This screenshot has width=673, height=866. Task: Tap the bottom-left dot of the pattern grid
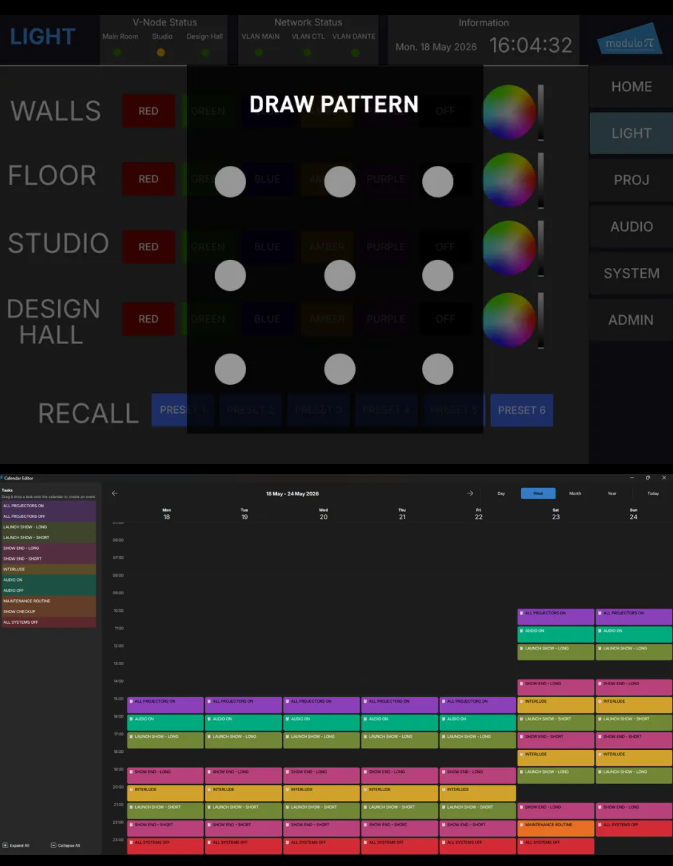click(x=230, y=369)
